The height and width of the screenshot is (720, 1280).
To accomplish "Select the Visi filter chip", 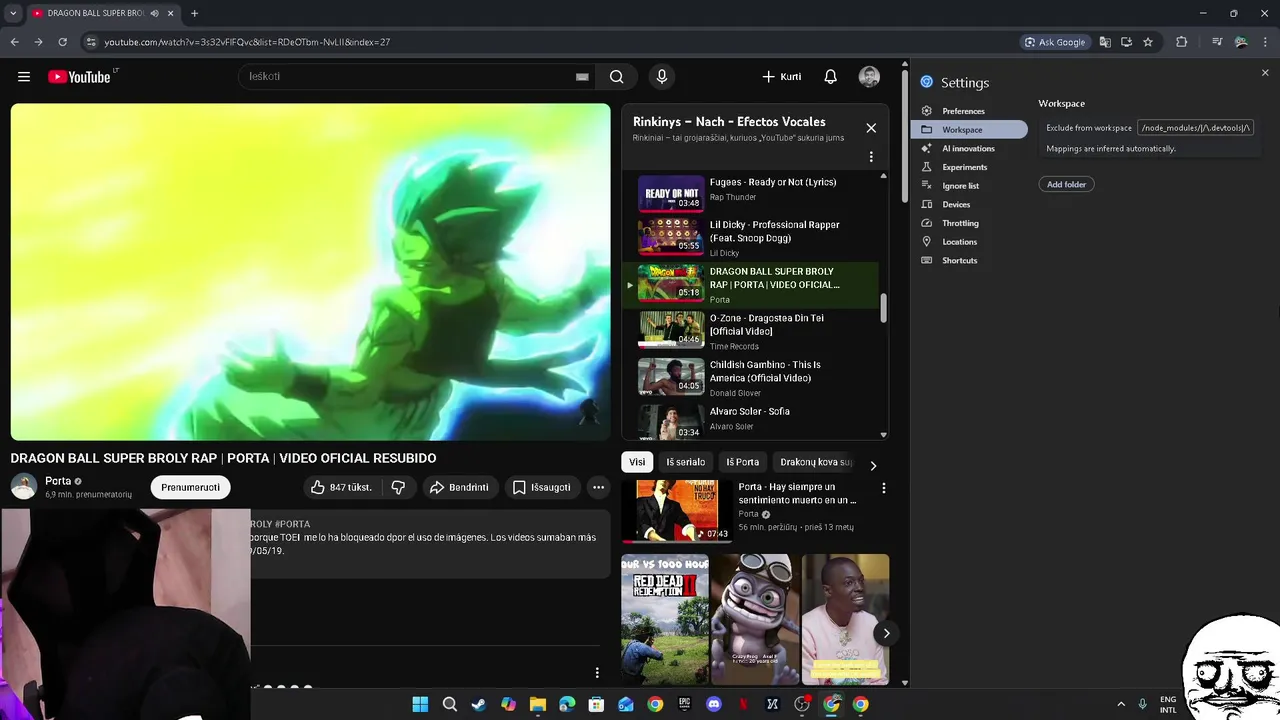I will [x=637, y=462].
